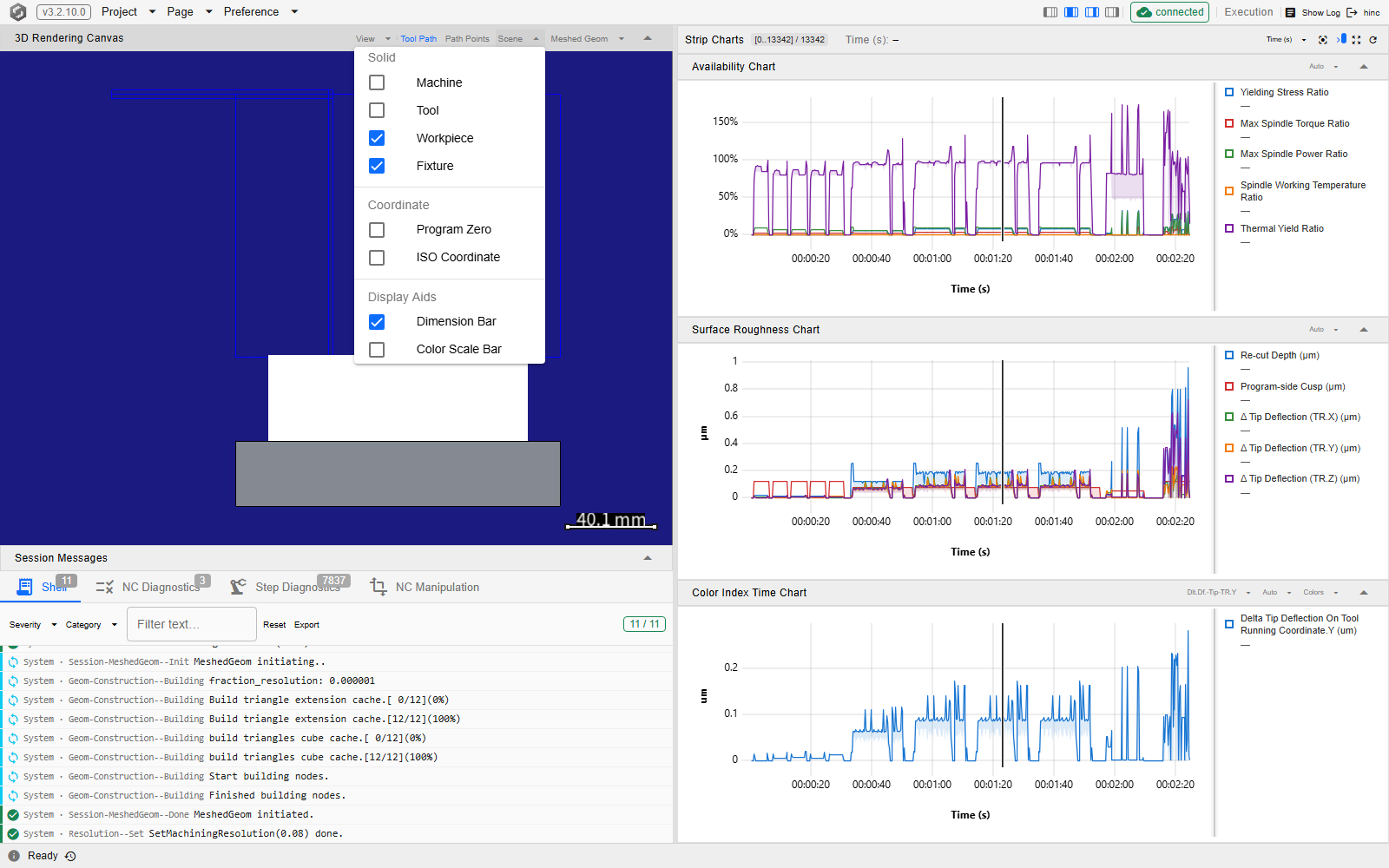Open the Step Diagnostics tab
The image size is (1389, 868).
click(289, 587)
